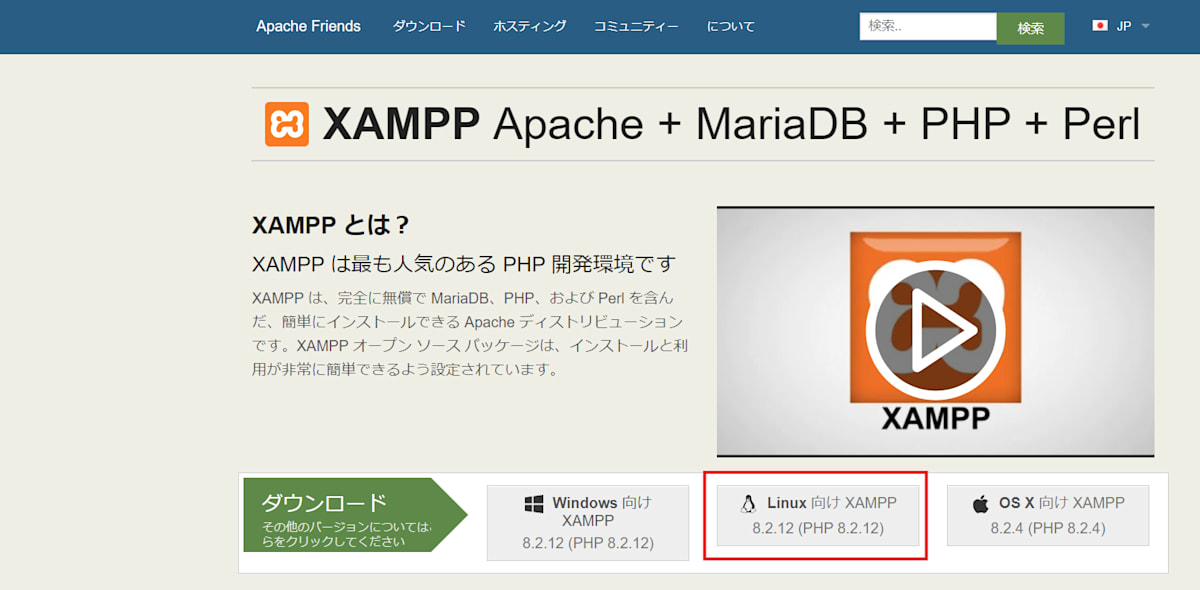
Task: Click the Apple logo icon
Action: click(980, 504)
